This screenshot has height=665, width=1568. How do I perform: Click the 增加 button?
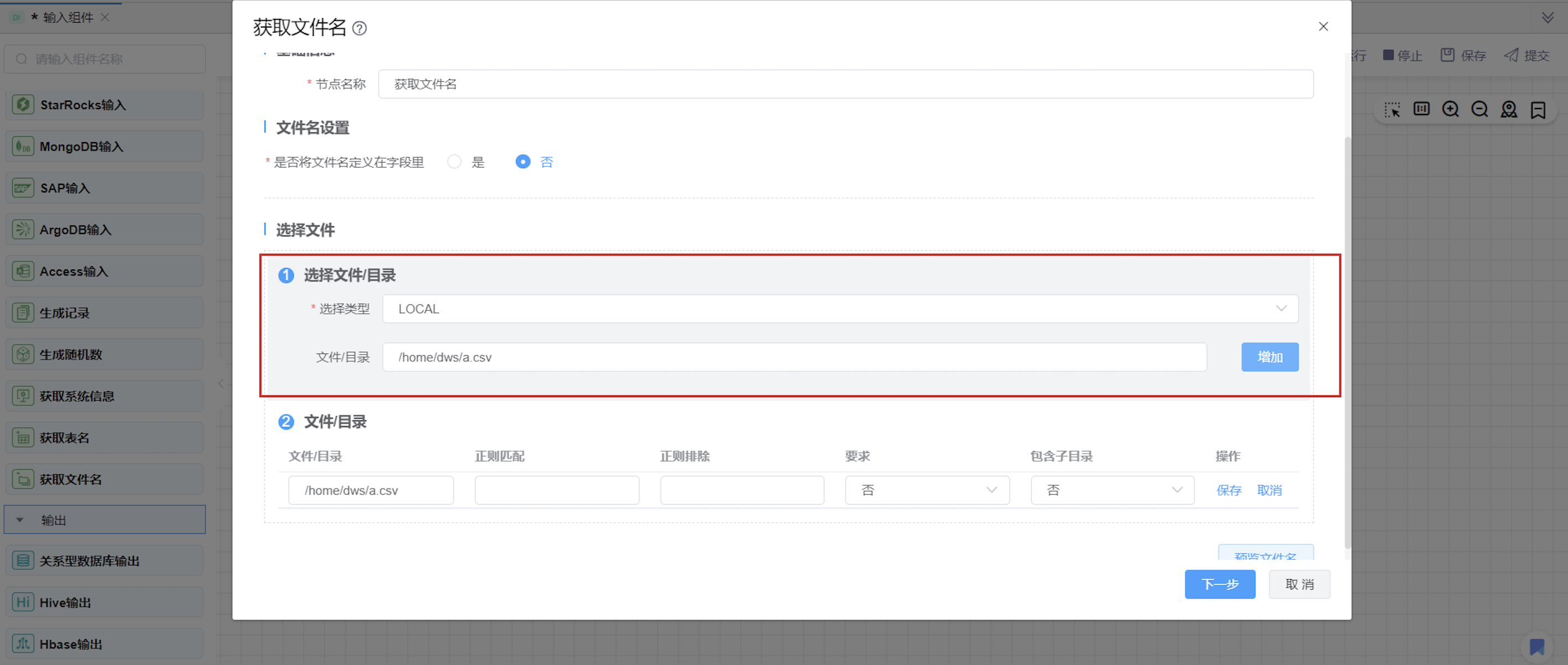tap(1270, 357)
